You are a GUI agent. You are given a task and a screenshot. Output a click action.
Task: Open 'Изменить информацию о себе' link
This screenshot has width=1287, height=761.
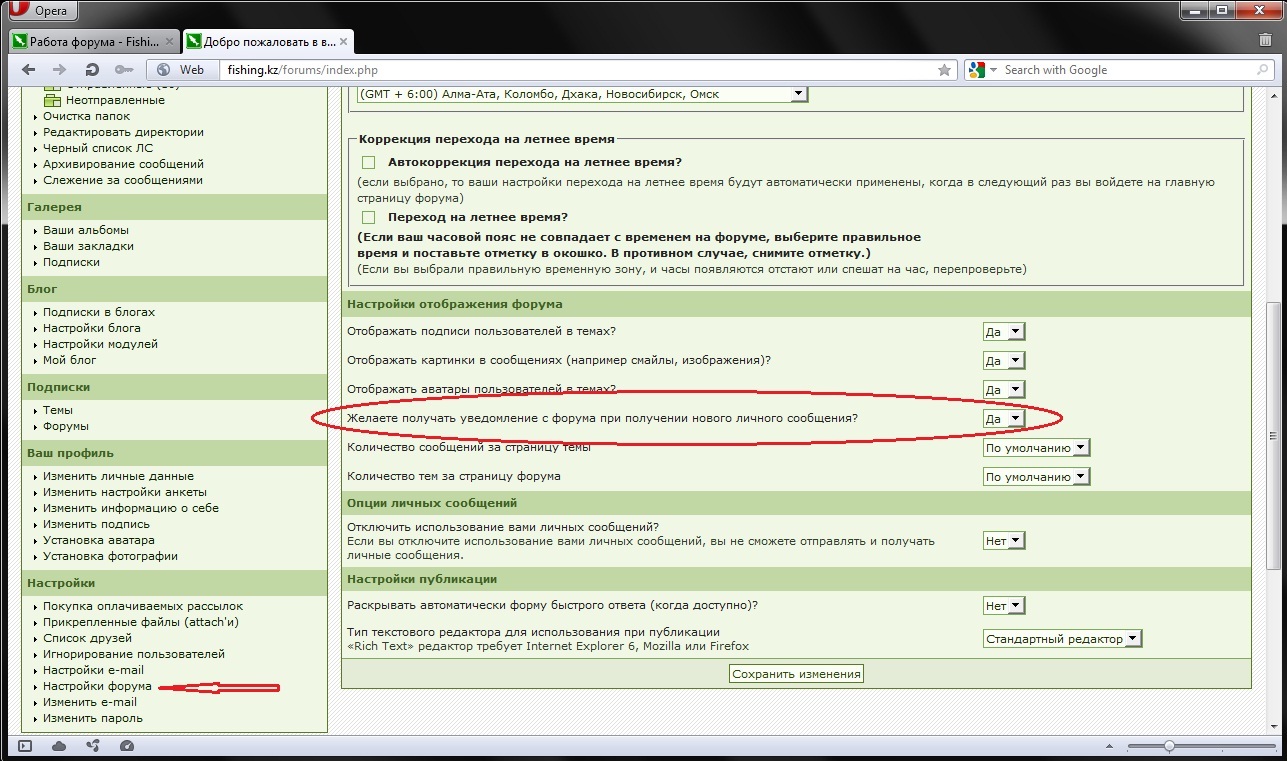(x=131, y=508)
